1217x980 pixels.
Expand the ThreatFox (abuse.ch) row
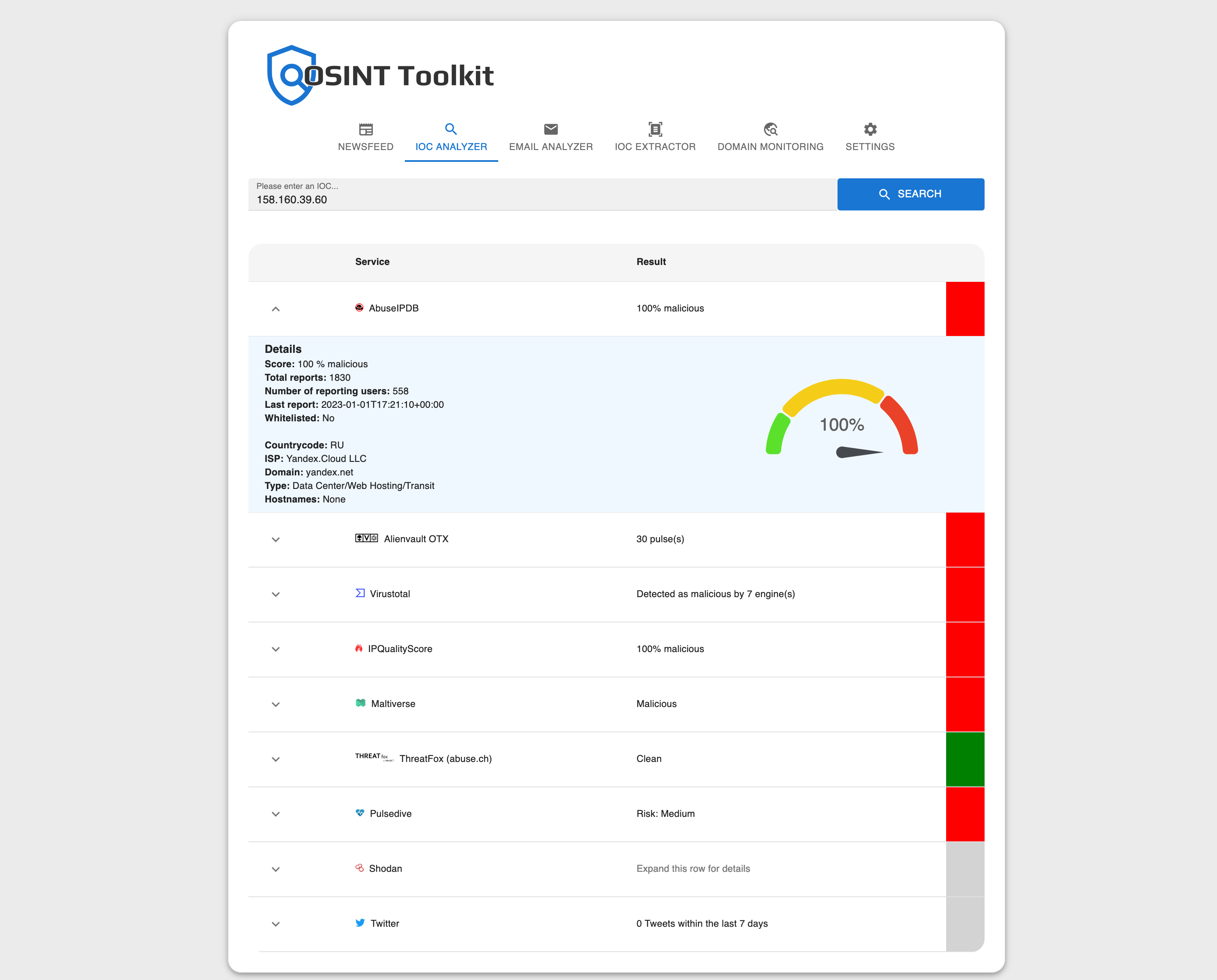tap(276, 759)
